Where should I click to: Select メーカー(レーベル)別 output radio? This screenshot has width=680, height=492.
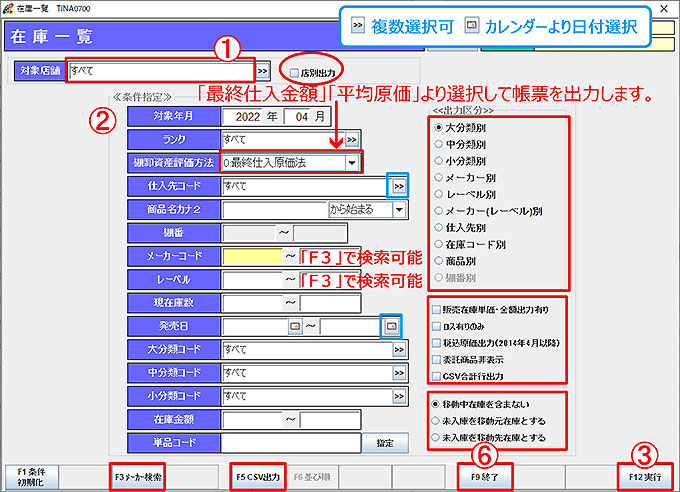click(439, 211)
